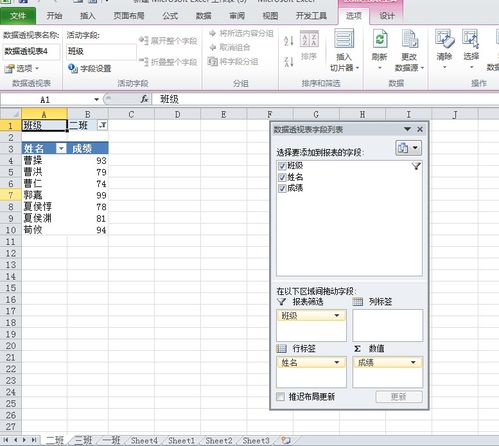Select the row 11 header

pyautogui.click(x=11, y=242)
